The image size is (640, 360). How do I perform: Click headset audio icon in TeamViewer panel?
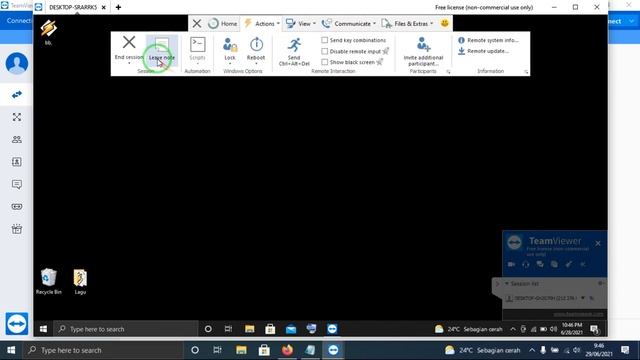(x=526, y=264)
